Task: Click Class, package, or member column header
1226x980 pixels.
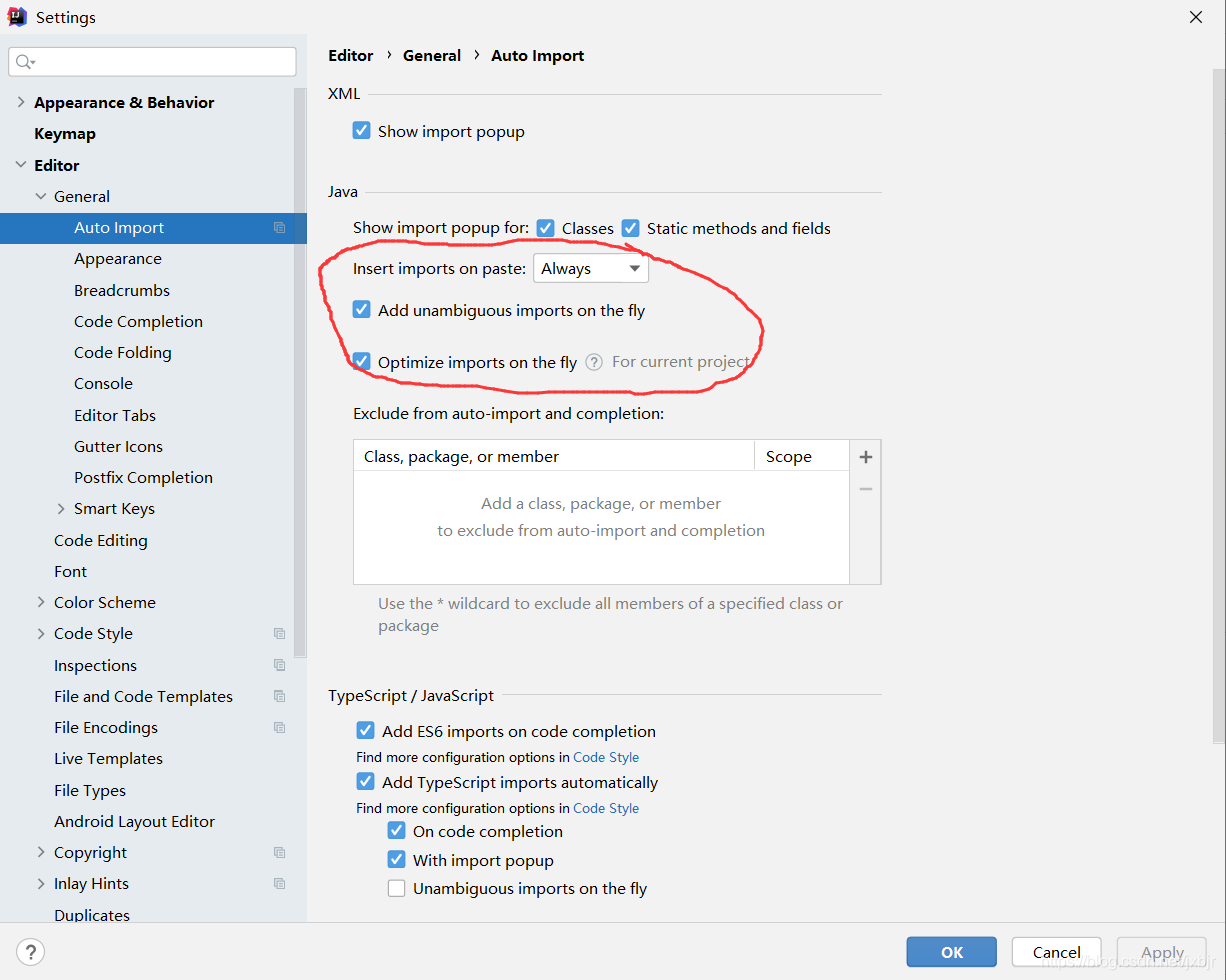Action: (554, 456)
